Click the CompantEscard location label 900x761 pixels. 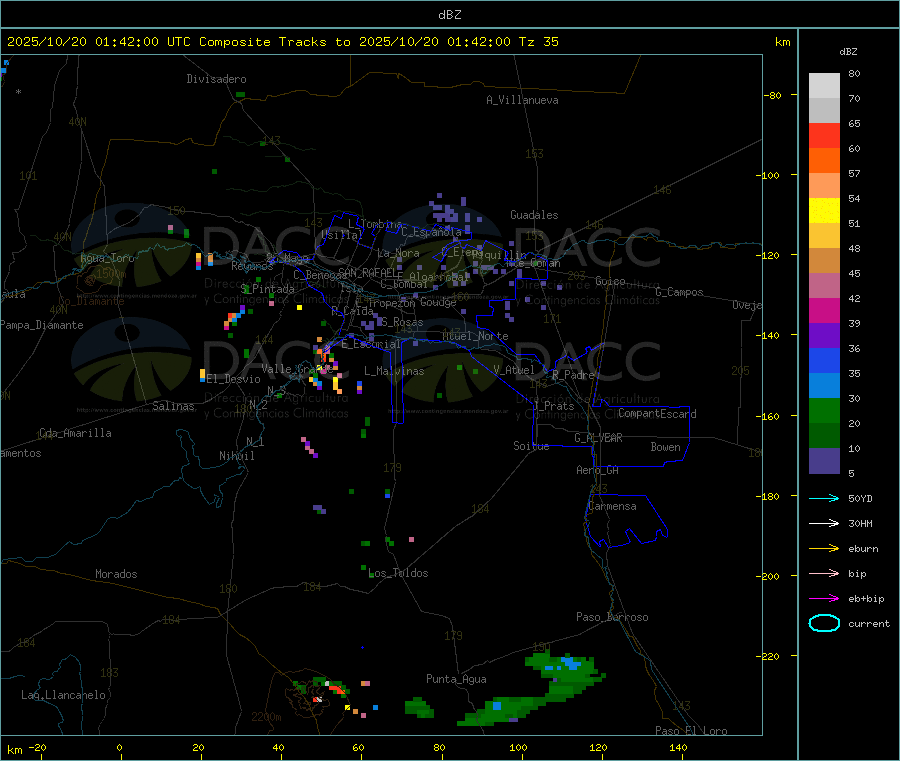pos(657,413)
